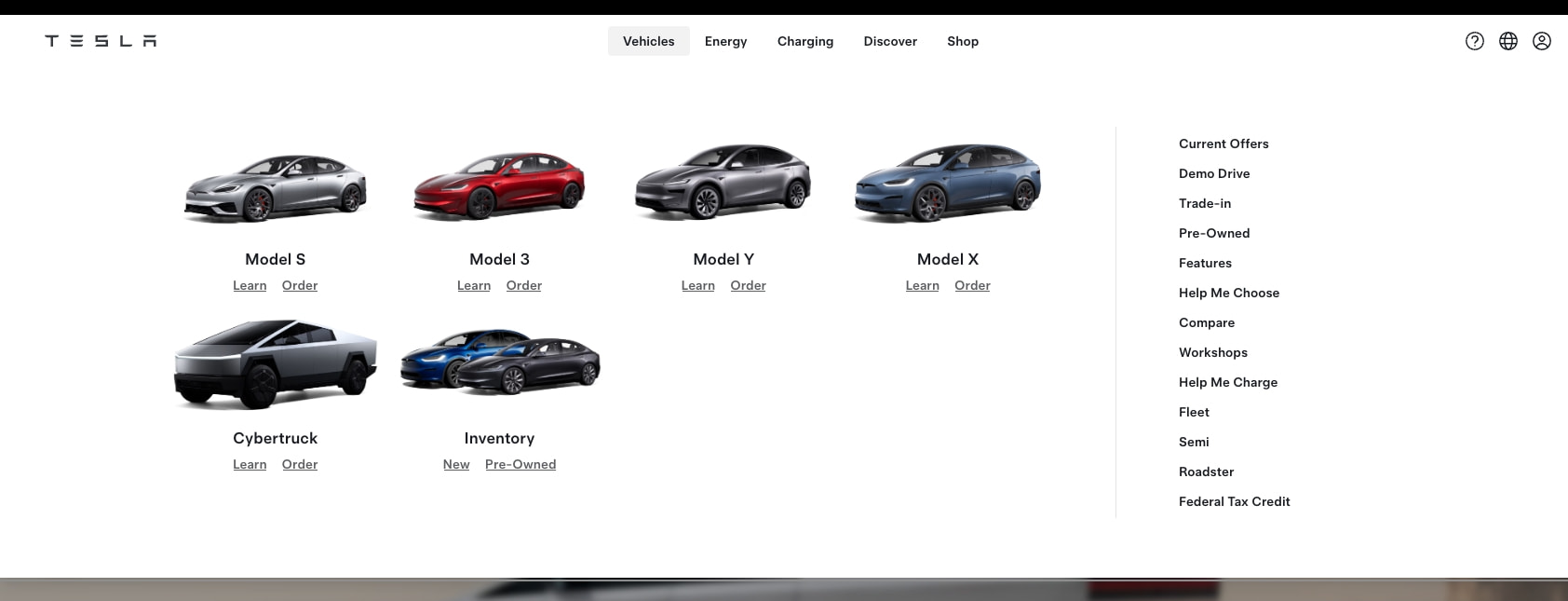Click Learn under Cybertruck

(x=250, y=464)
